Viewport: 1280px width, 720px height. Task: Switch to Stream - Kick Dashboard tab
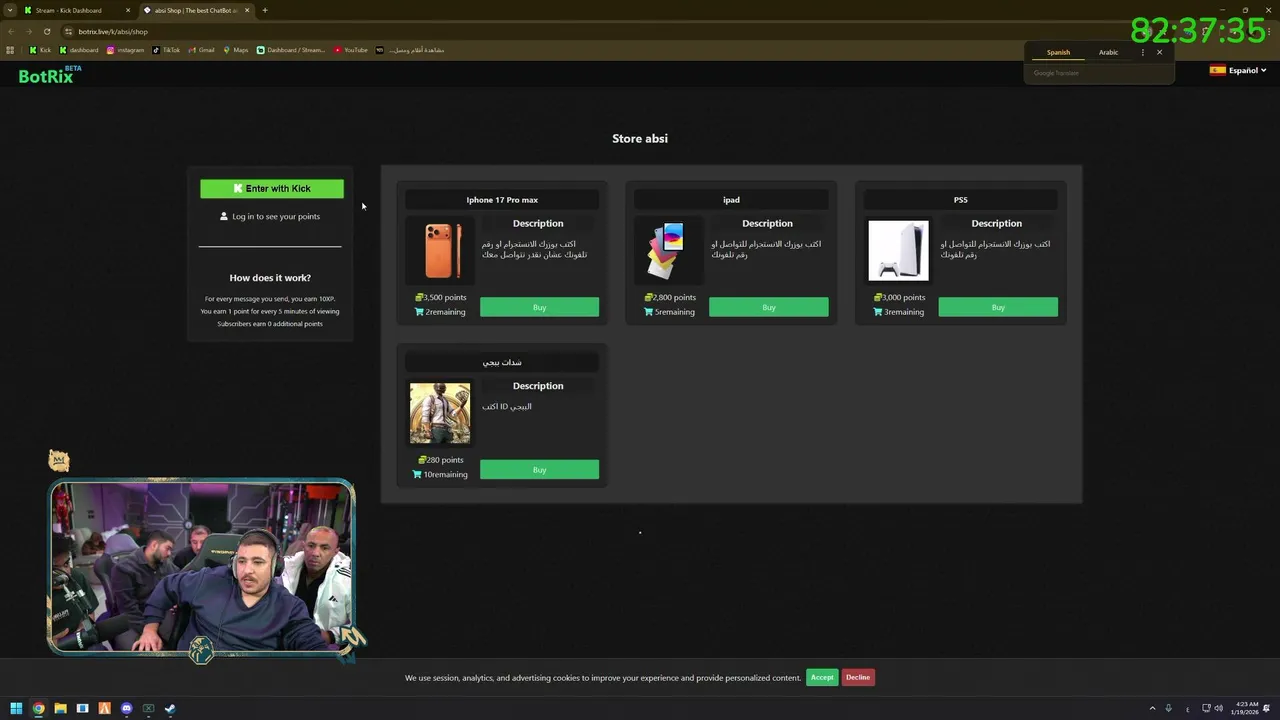75,10
